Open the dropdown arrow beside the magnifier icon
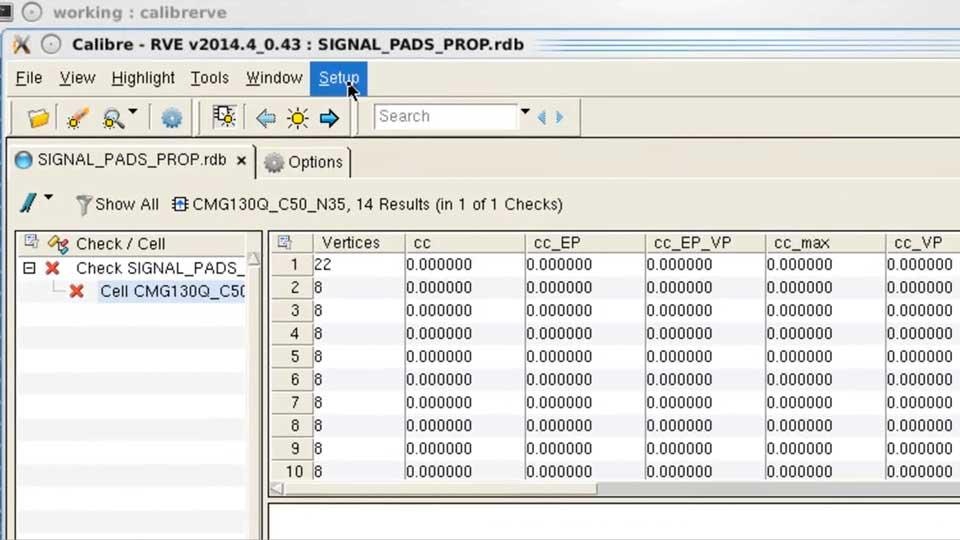Image resolution: width=960 pixels, height=540 pixels. (x=133, y=112)
